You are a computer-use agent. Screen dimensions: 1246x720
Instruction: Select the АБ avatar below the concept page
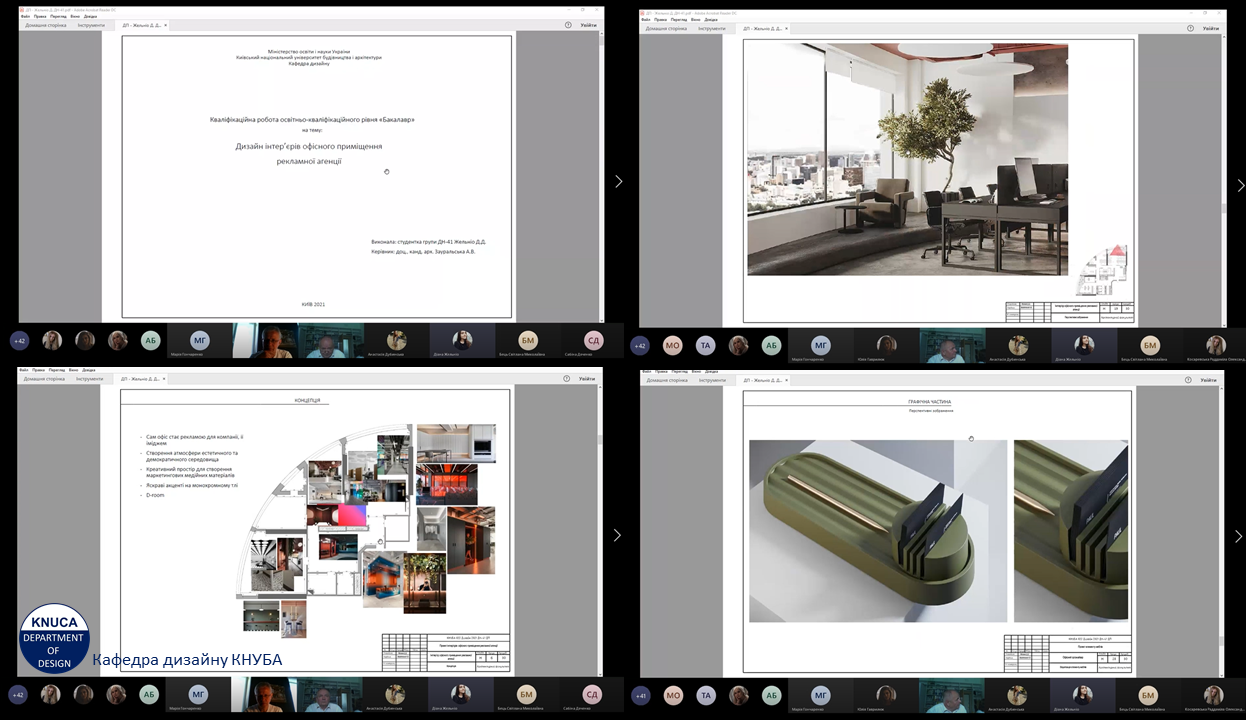(x=149, y=695)
